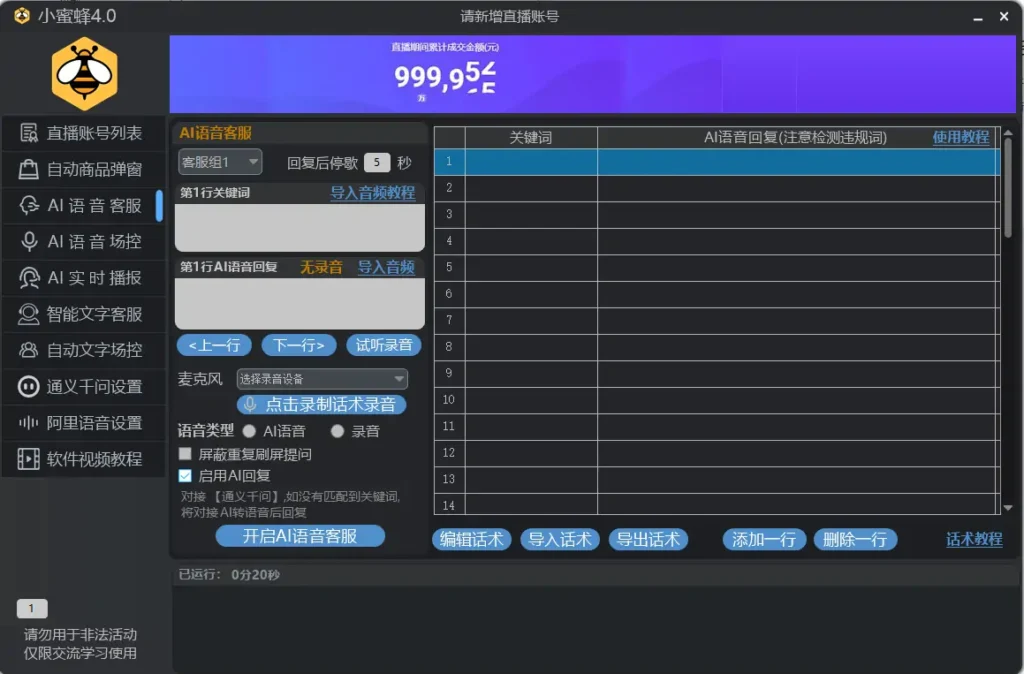Image resolution: width=1024 pixels, height=674 pixels.
Task: Click the 自动商品弹窗 shopping bag icon
Action: point(28,169)
